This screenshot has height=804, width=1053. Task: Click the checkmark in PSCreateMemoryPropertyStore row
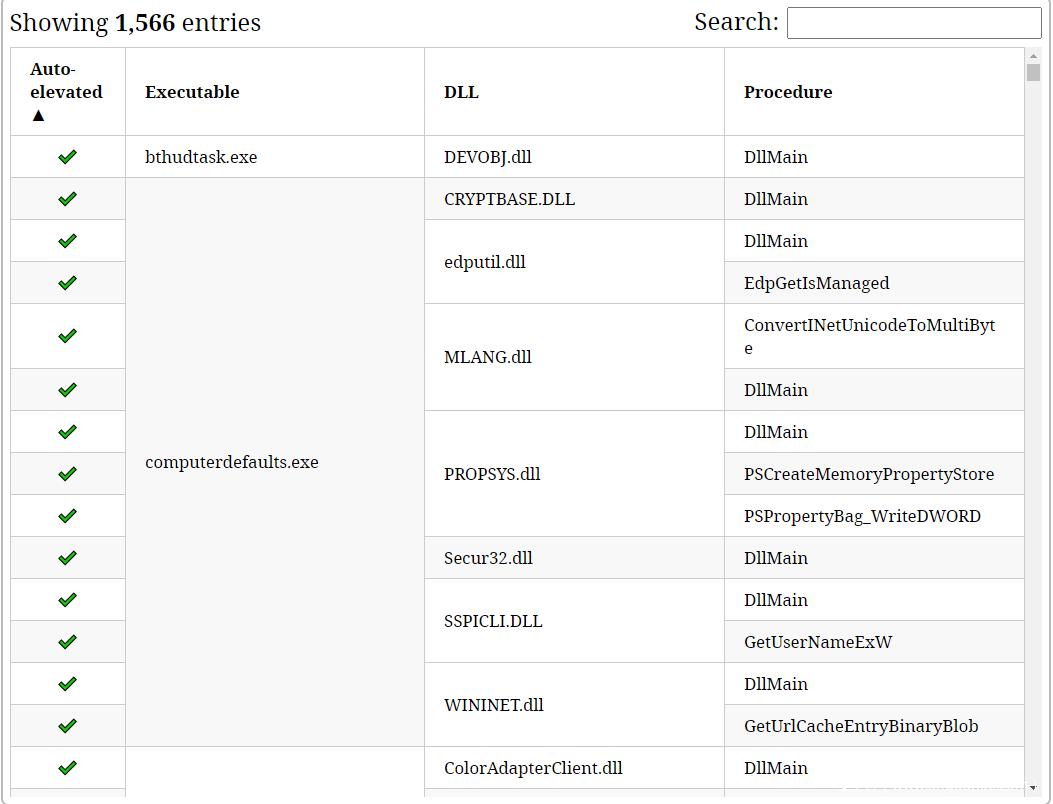67,474
